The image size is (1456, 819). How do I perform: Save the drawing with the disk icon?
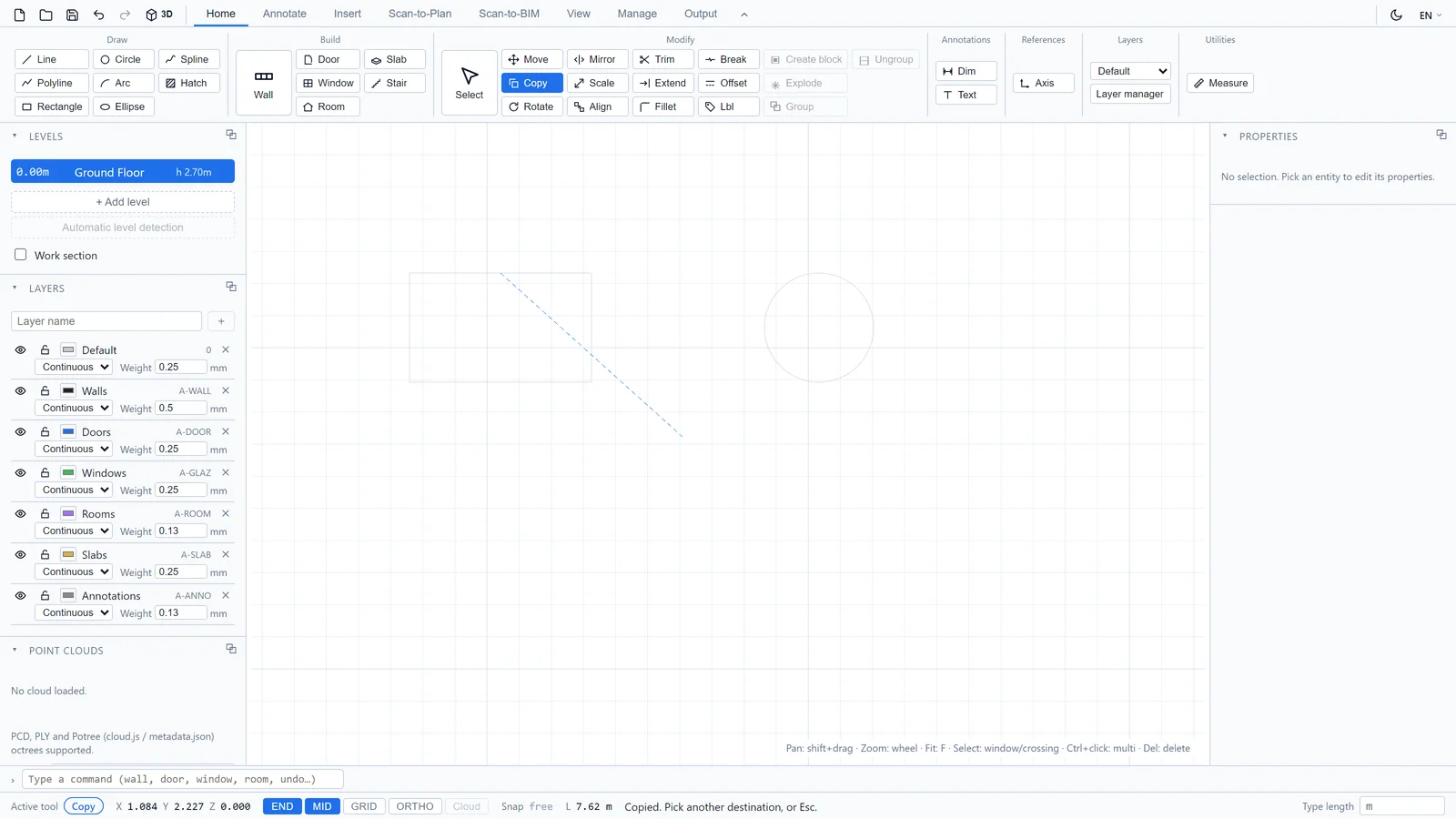pos(72,15)
